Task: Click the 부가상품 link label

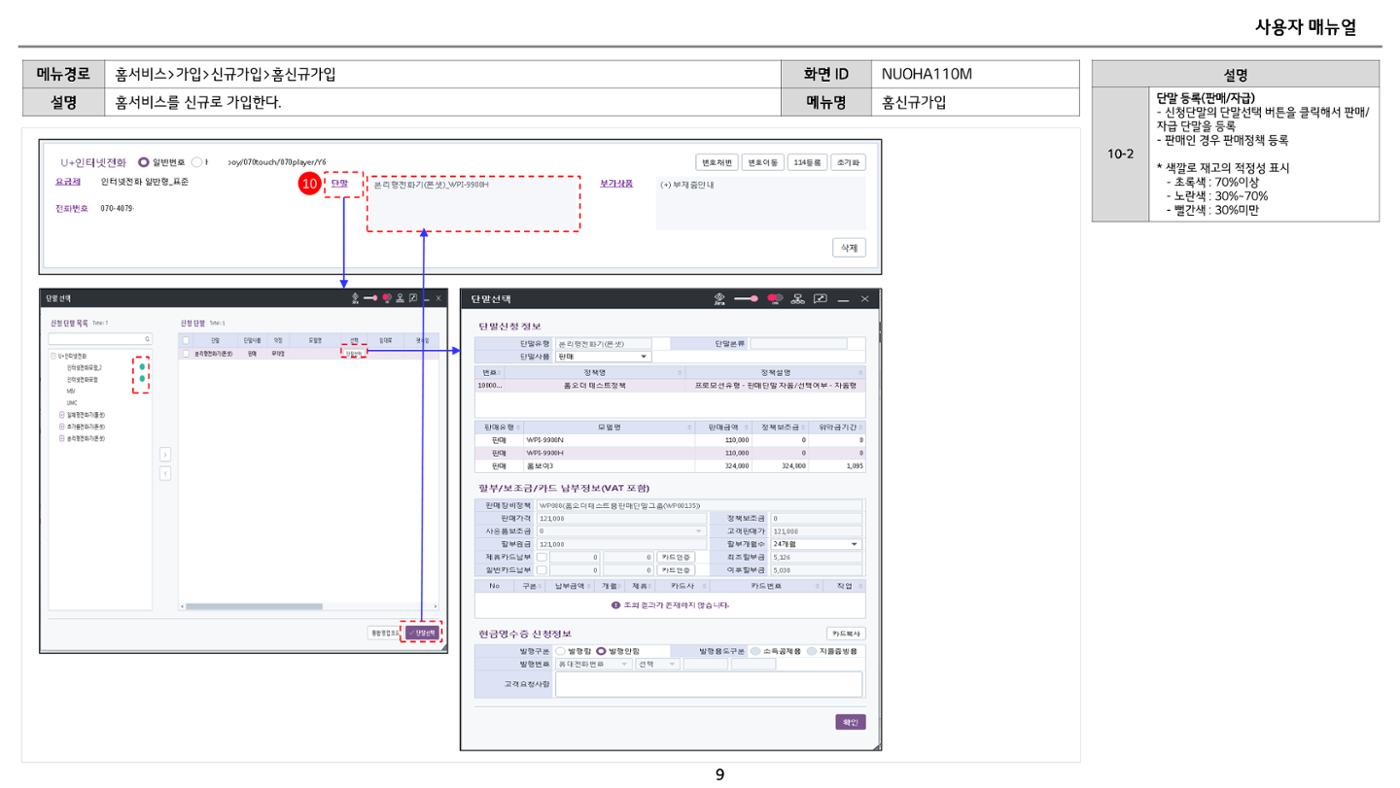Action: 616,184
